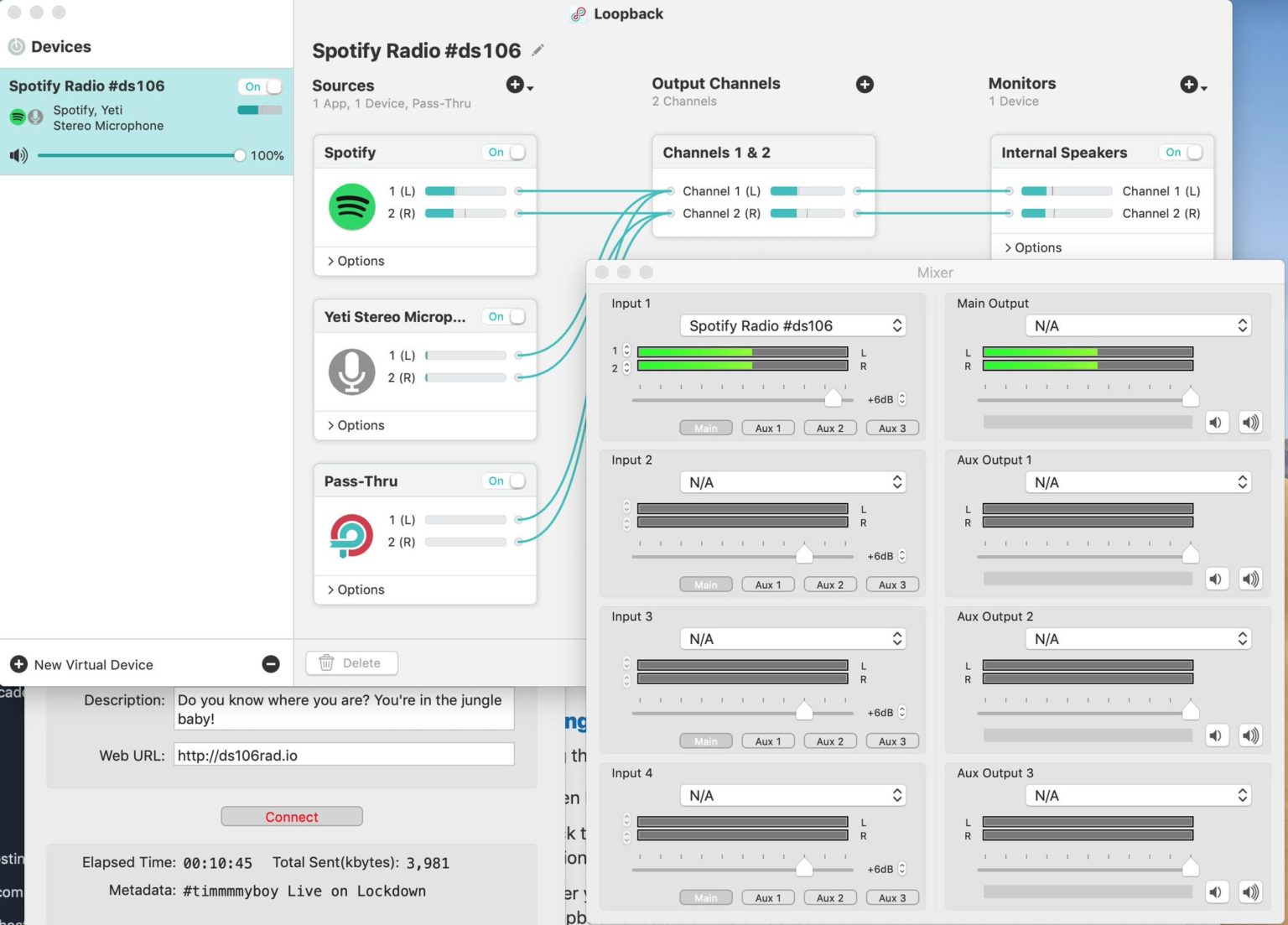This screenshot has width=1288, height=925.
Task: Click the Devices header icon in the sidebar
Action: click(x=17, y=47)
